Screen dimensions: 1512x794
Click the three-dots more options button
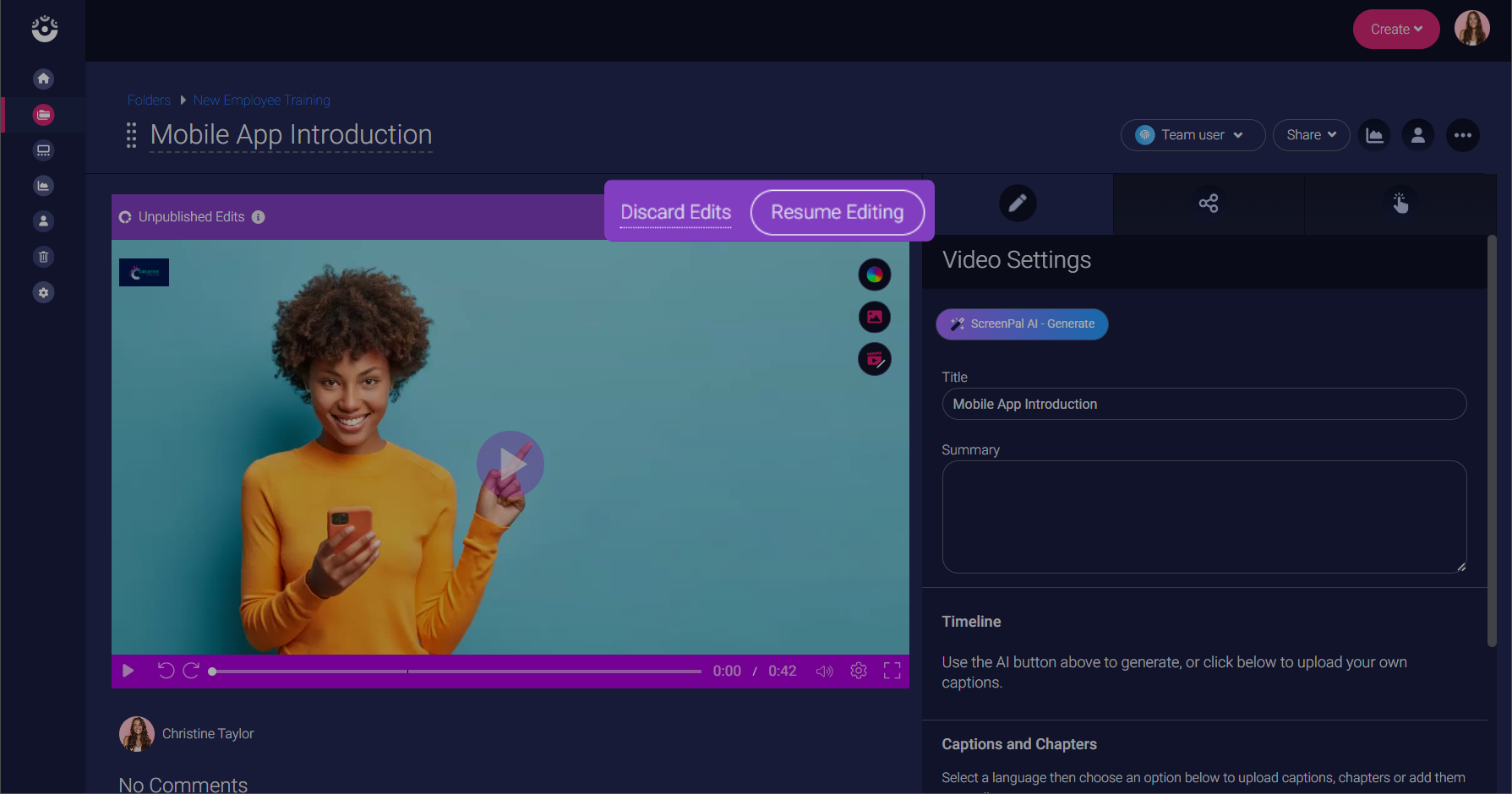tap(1462, 135)
